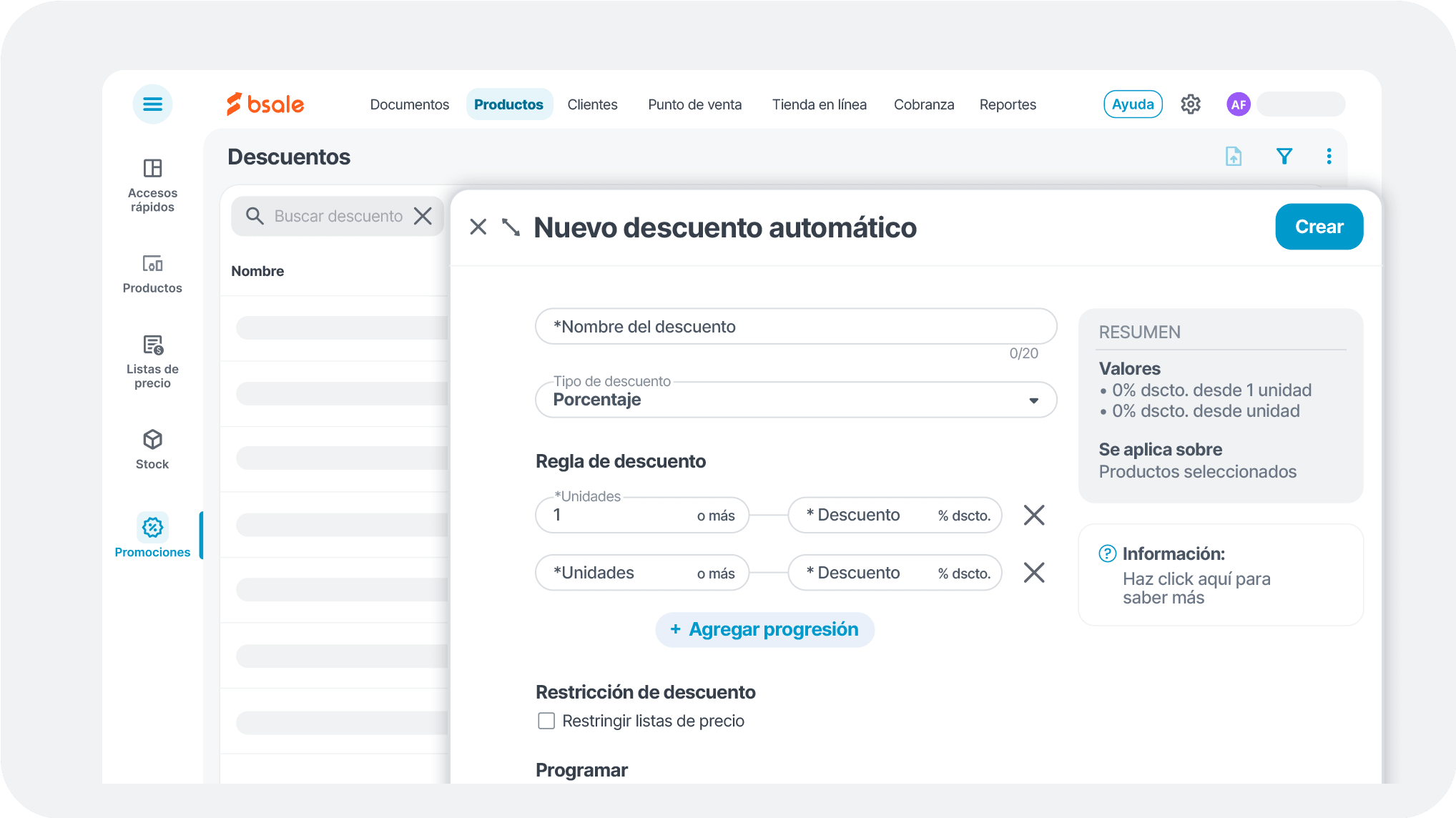
Task: Clear the Buscar descuento search field
Action: coord(423,215)
